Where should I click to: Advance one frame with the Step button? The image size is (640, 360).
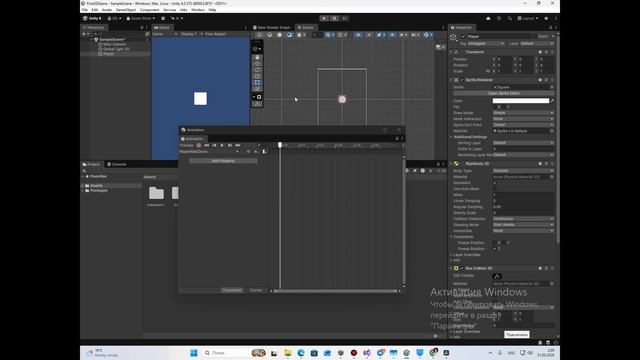click(344, 18)
